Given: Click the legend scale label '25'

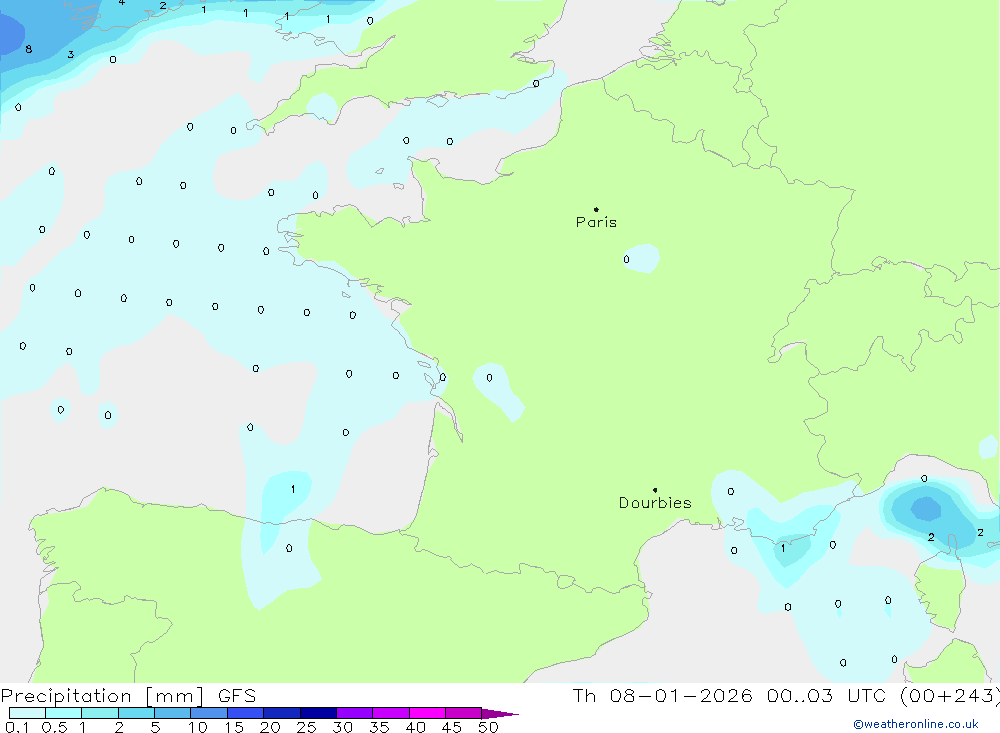Looking at the screenshot, I should 306,727.
